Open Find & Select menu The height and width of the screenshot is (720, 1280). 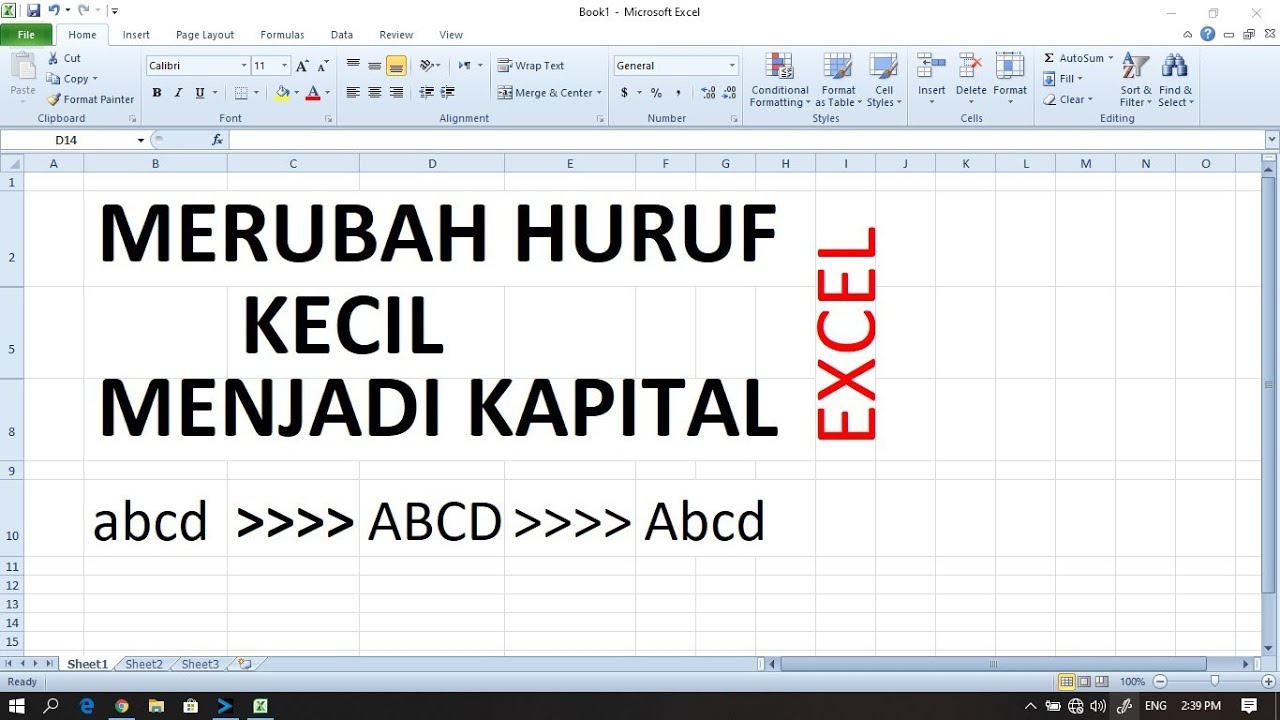(1175, 80)
